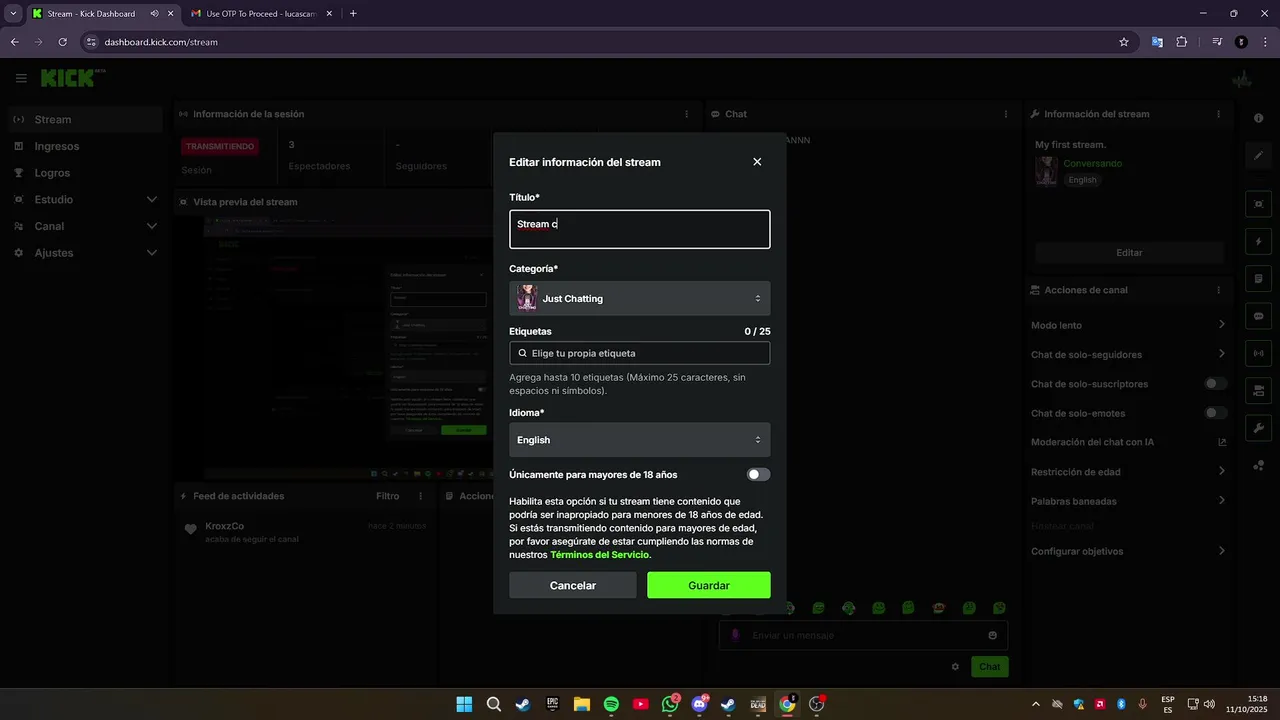Screen dimensions: 1280x720
Task: Open Chrome tab search dropdown
Action: [13, 14]
